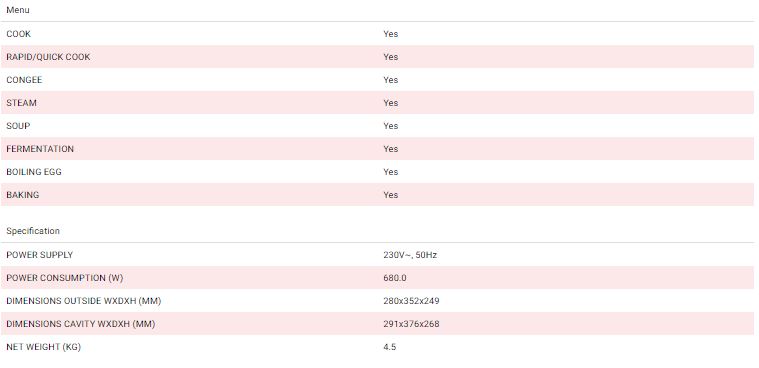
Task: Select the CONGEE menu row
Action: click(x=378, y=80)
